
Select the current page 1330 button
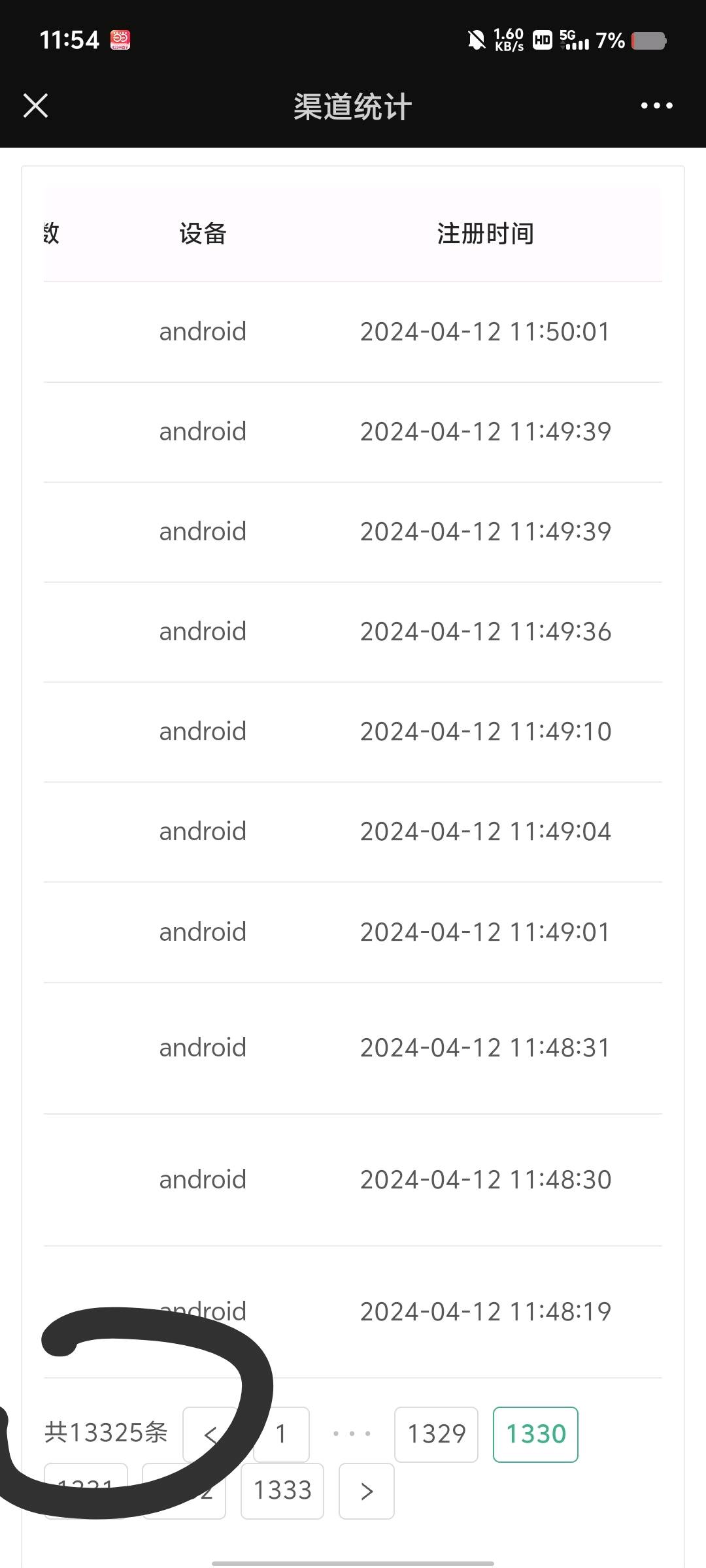point(535,1434)
